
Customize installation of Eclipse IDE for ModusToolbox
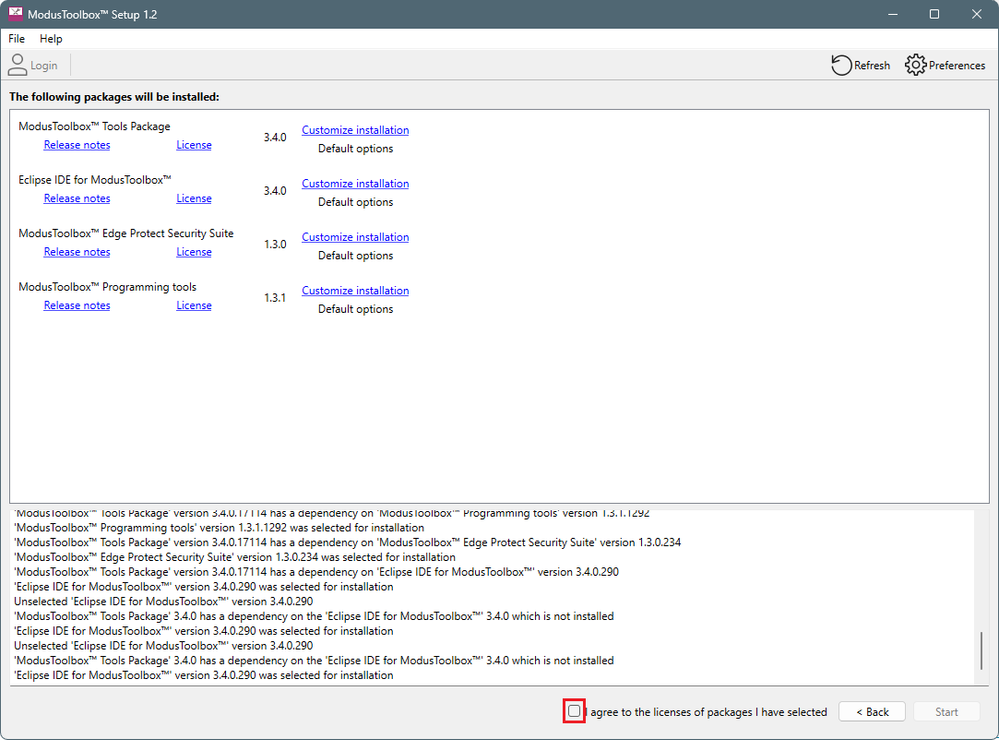(355, 183)
